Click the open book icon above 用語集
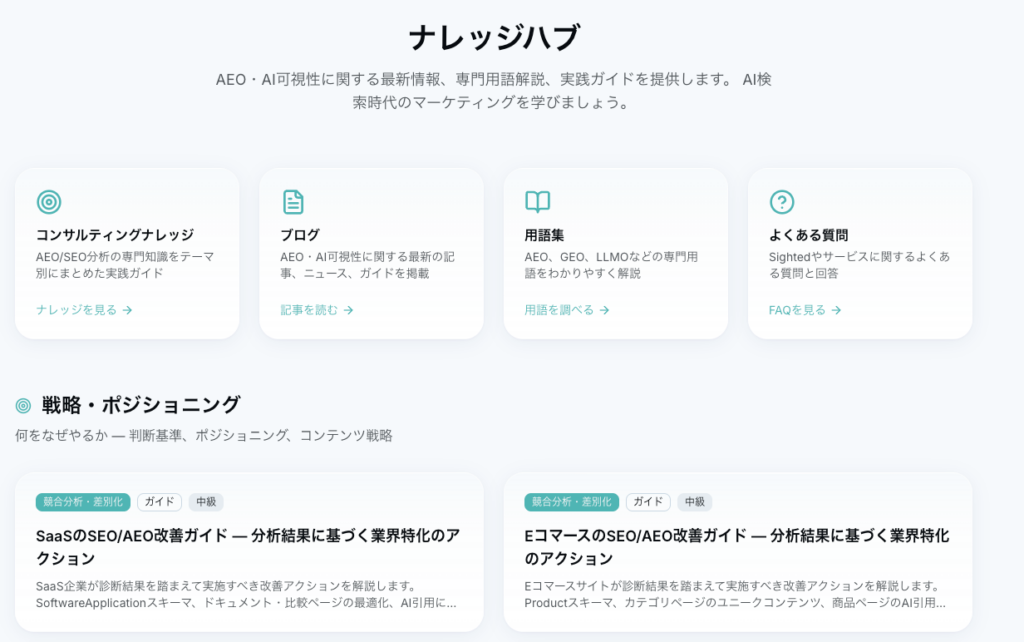 click(x=536, y=201)
